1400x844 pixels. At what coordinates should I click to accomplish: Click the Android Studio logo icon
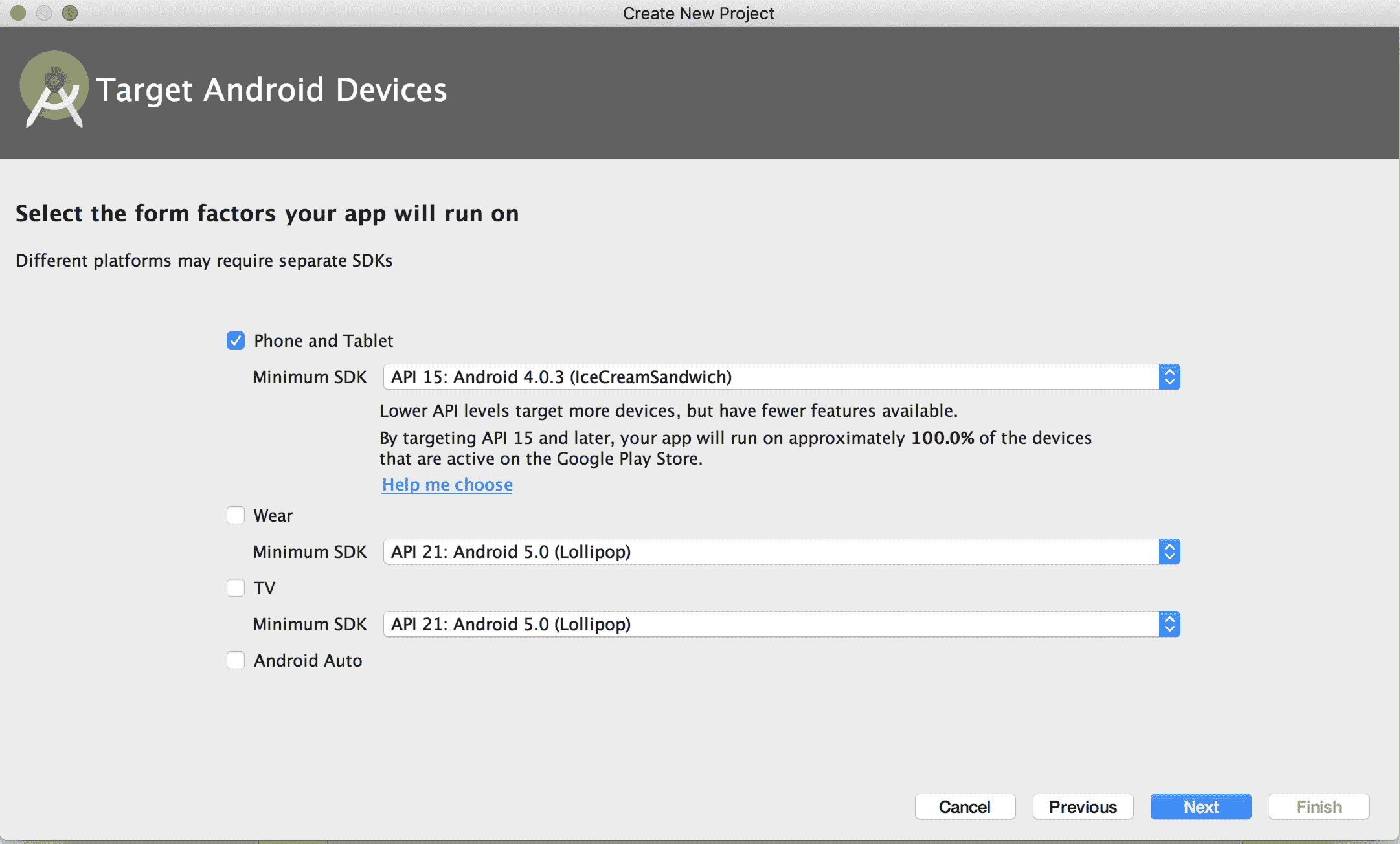click(54, 89)
